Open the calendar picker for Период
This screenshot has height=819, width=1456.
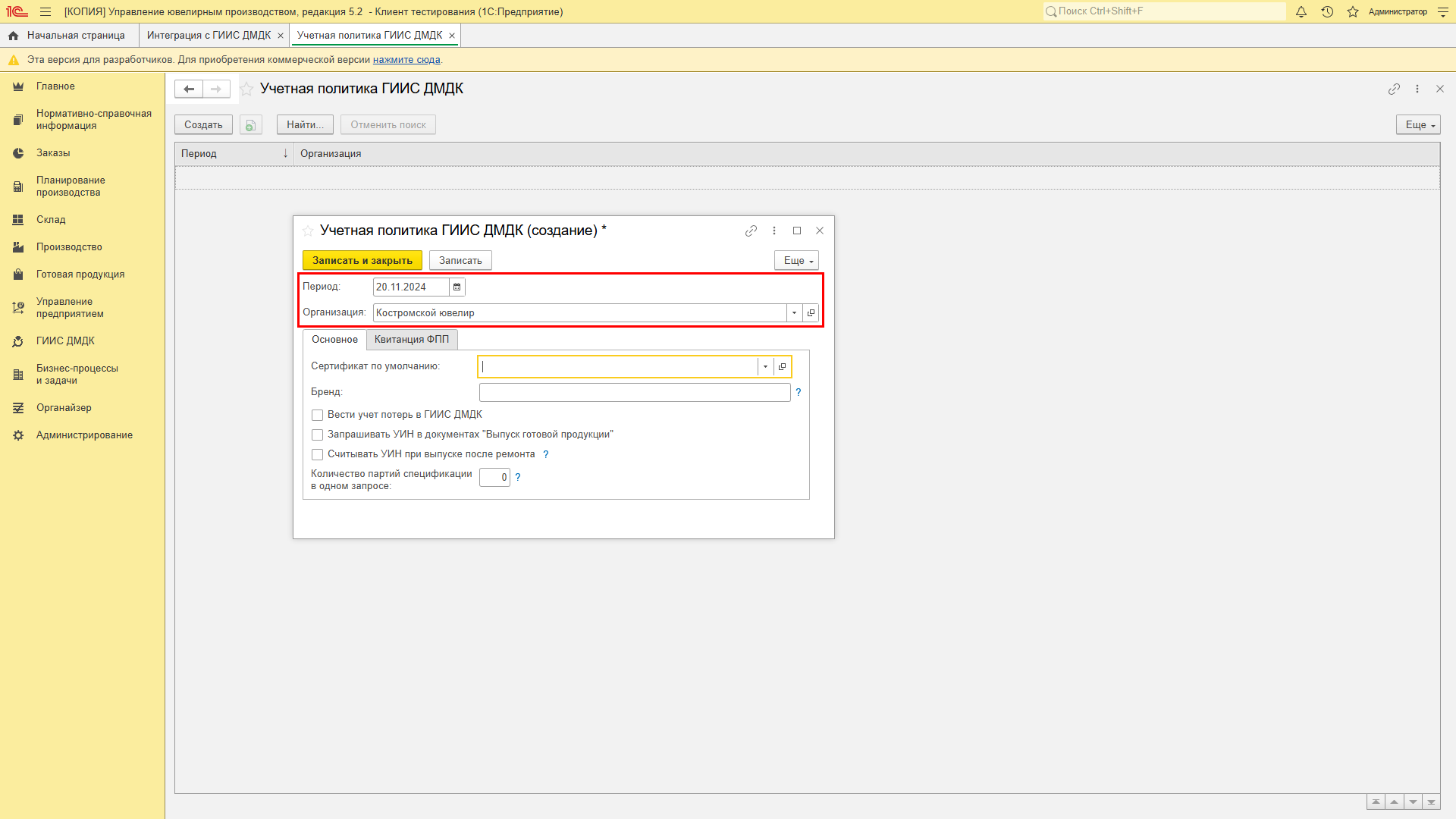tap(457, 287)
